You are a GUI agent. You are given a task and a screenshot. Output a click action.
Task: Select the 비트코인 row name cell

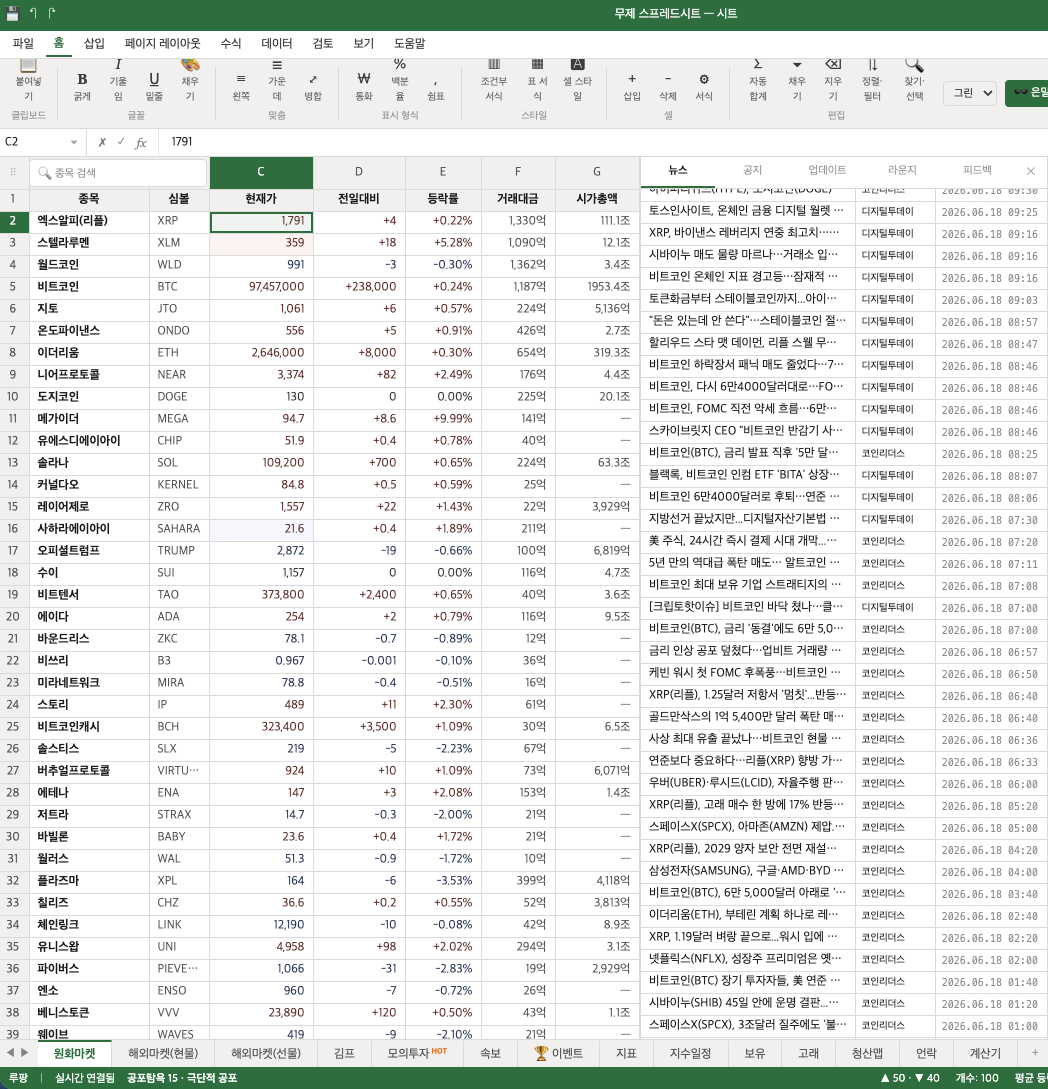(x=89, y=286)
